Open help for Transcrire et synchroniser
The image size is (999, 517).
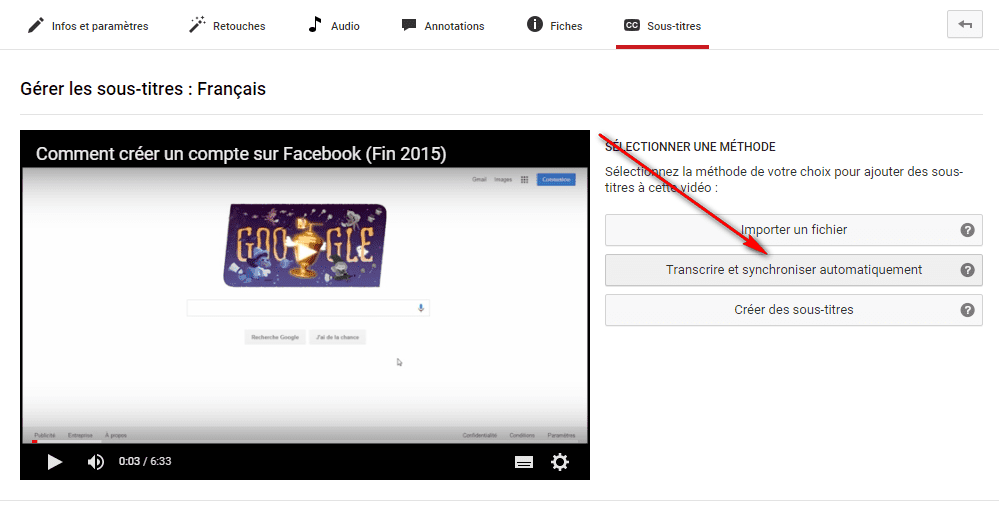point(967,270)
